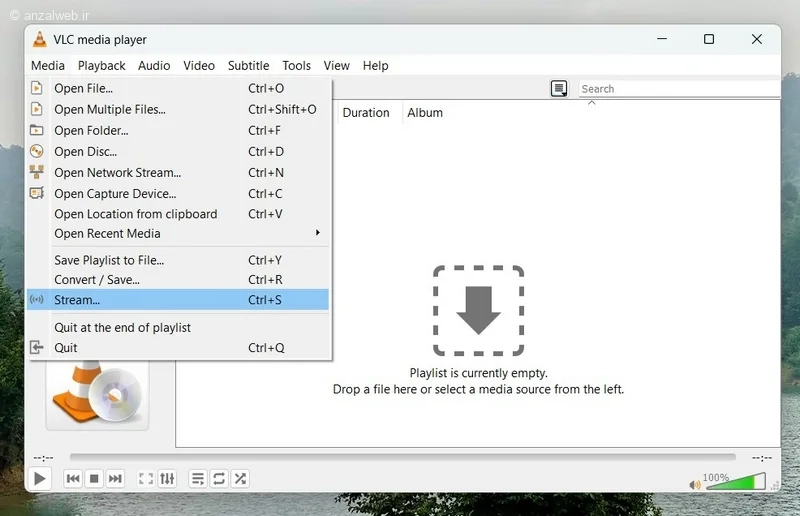Toggle random shuffle mode

tap(240, 479)
